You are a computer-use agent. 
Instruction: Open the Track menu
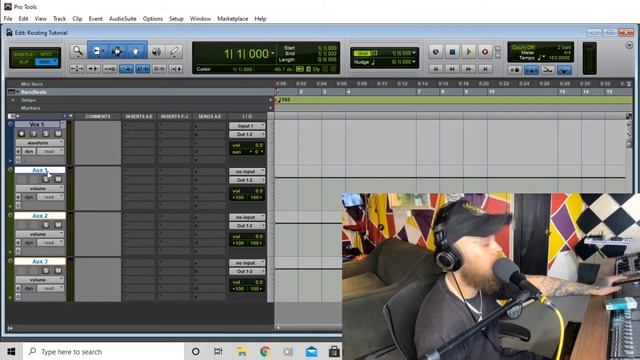59,19
